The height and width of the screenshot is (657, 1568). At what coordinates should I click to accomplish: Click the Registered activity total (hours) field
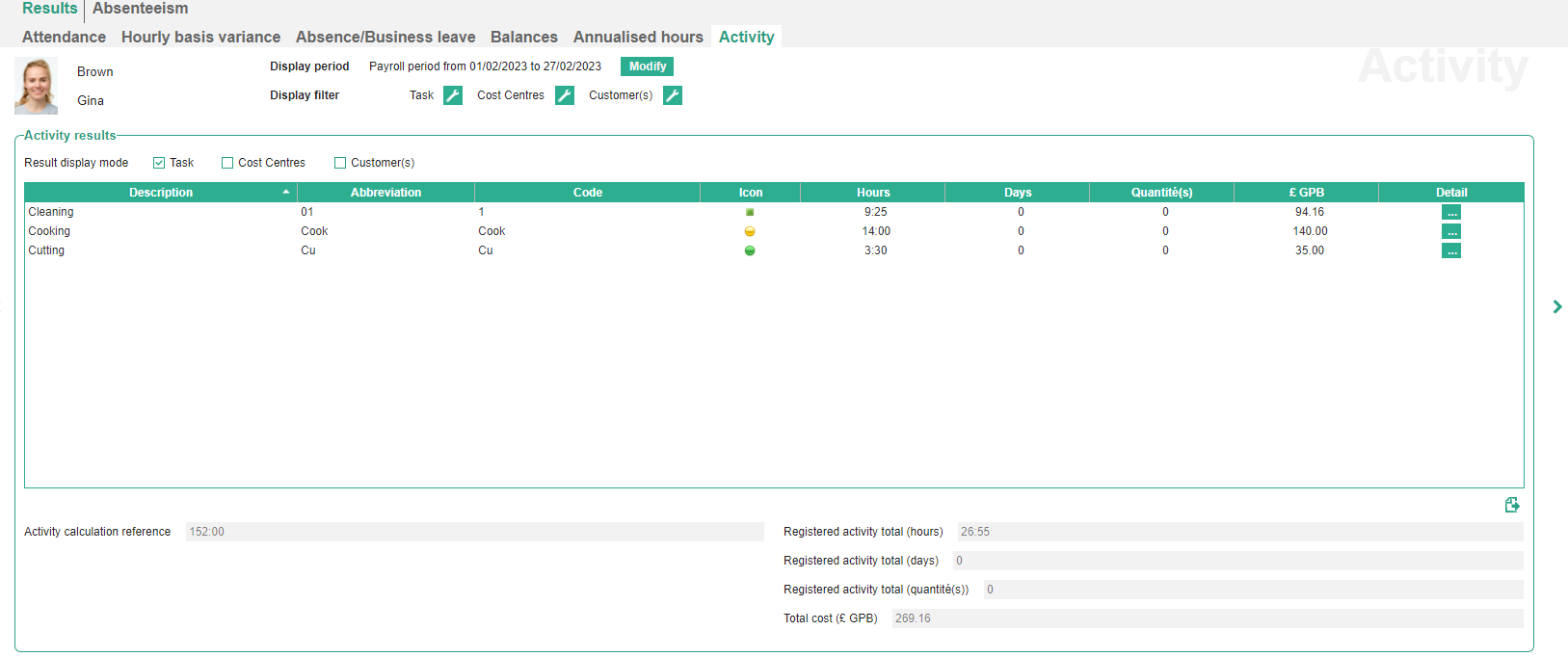coord(1240,532)
